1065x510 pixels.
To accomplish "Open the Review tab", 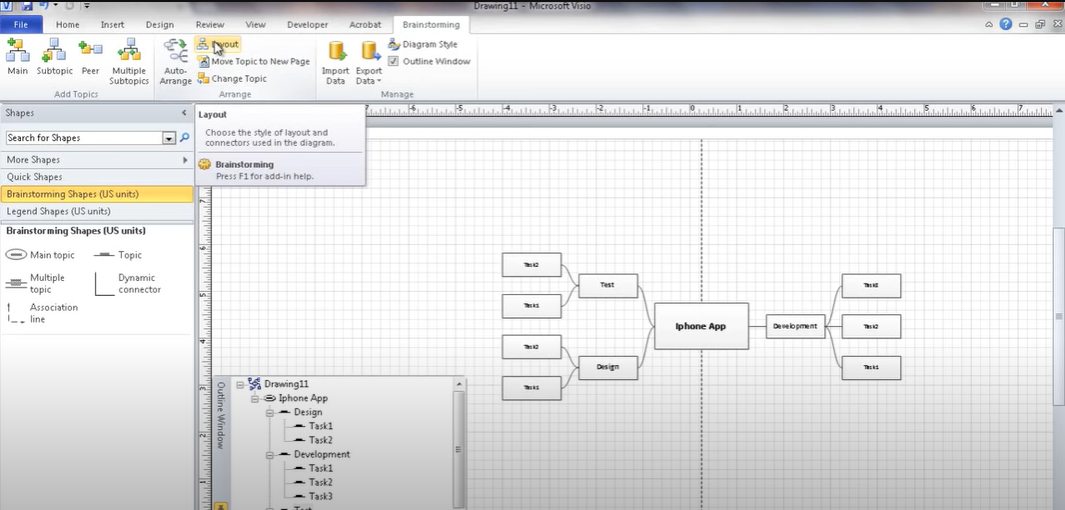I will 210,24.
